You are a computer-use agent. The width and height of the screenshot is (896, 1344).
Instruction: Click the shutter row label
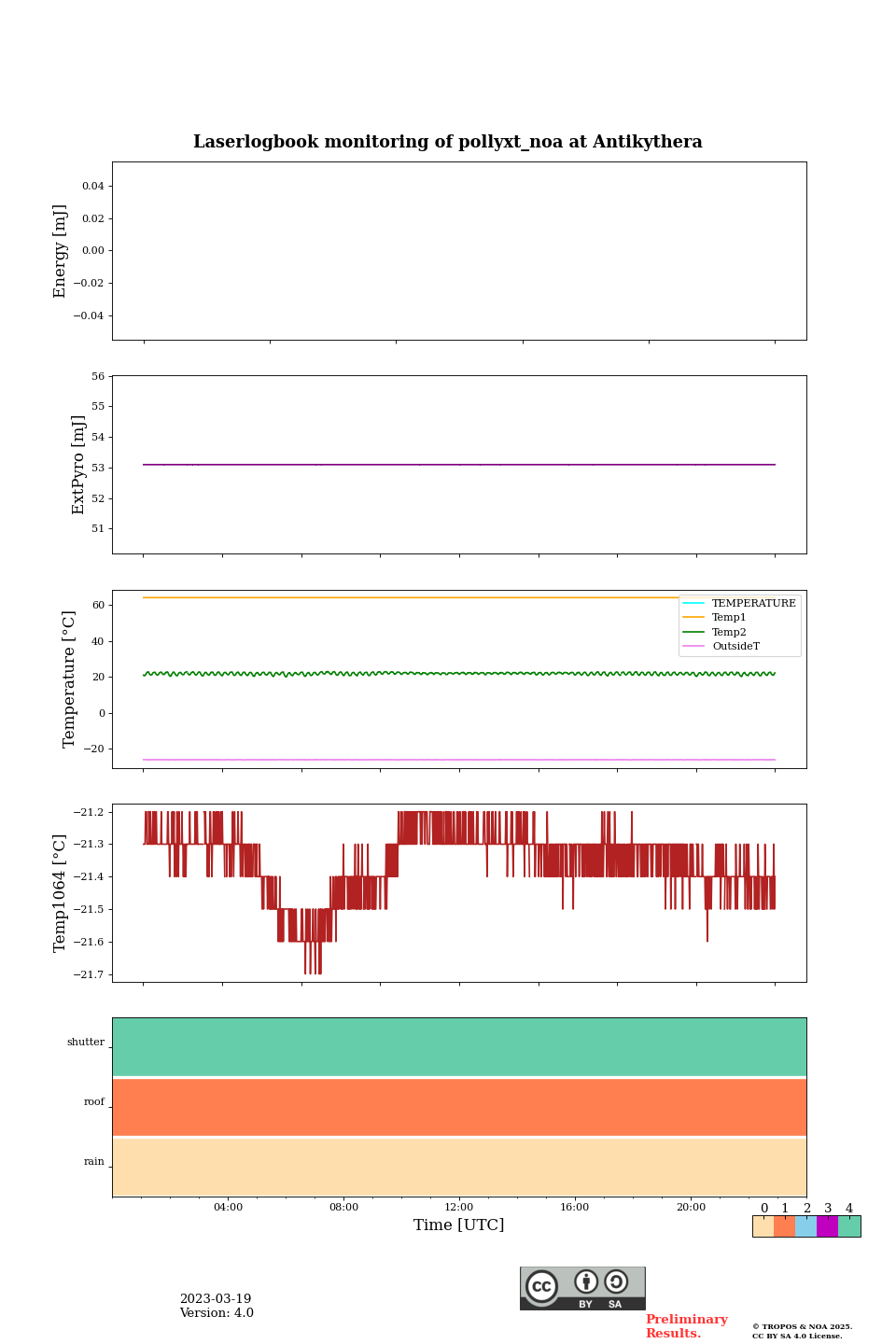[86, 1042]
